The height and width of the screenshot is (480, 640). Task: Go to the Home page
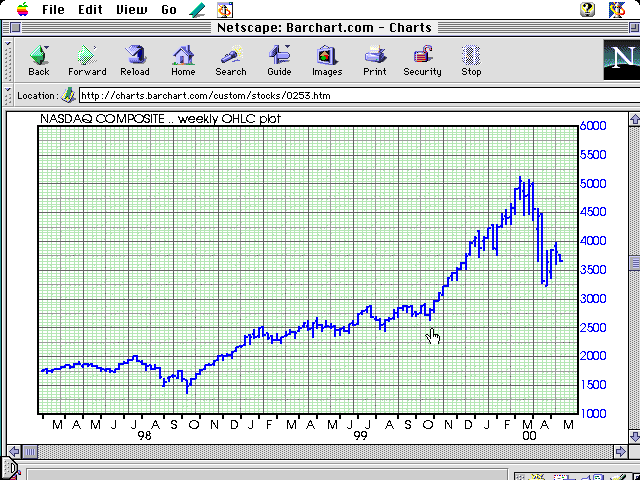click(183, 60)
